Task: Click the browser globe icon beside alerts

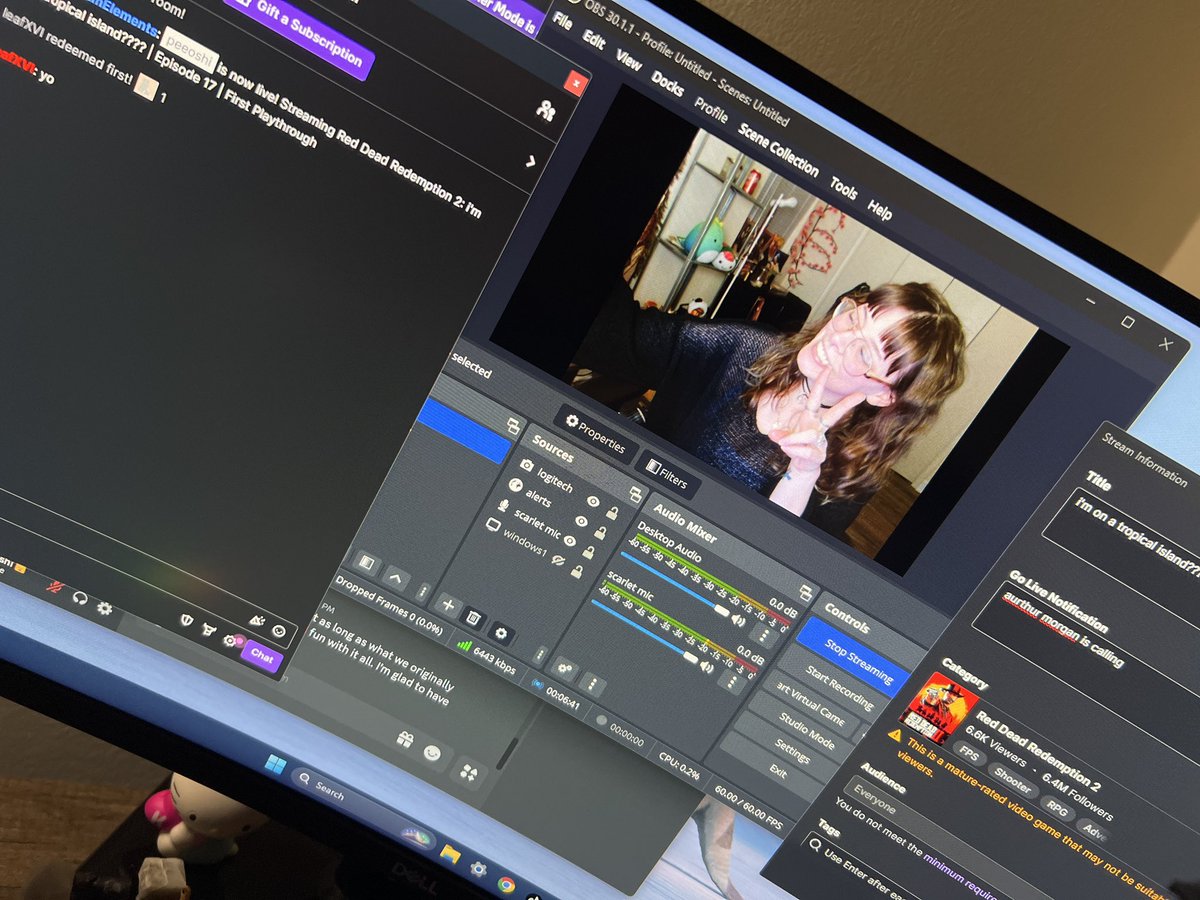Action: coord(516,485)
